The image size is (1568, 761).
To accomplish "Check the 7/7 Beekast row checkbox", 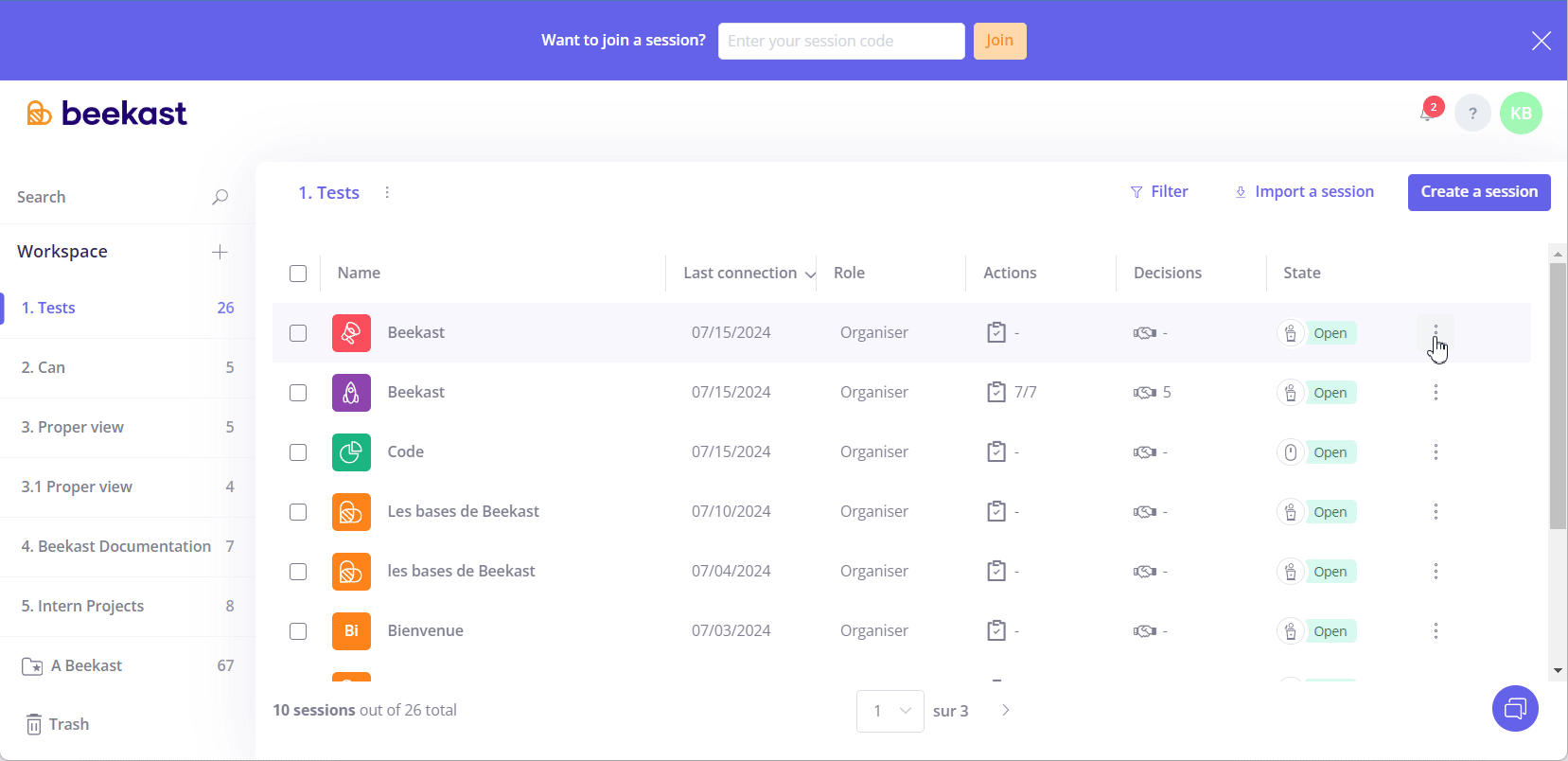I will (x=298, y=393).
